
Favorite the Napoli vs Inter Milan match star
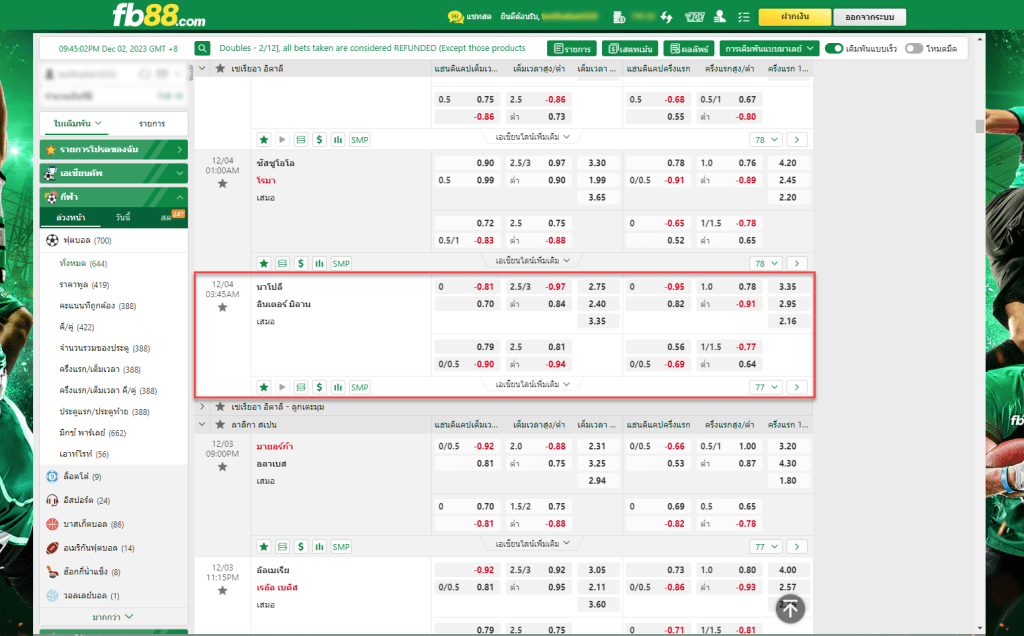pyautogui.click(x=223, y=307)
